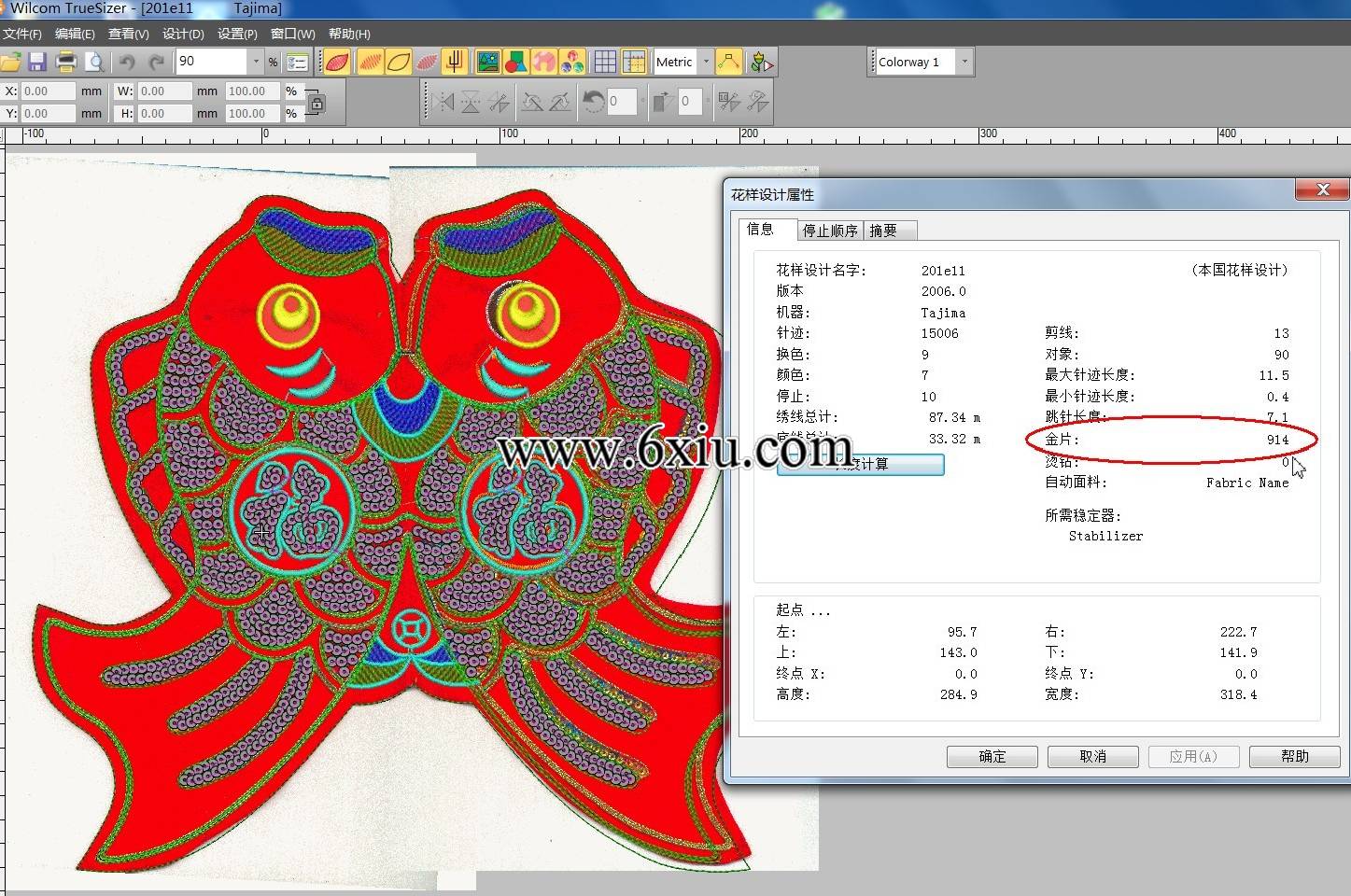Toggle show backdrop picture icon
The width and height of the screenshot is (1351, 896).
point(488,63)
